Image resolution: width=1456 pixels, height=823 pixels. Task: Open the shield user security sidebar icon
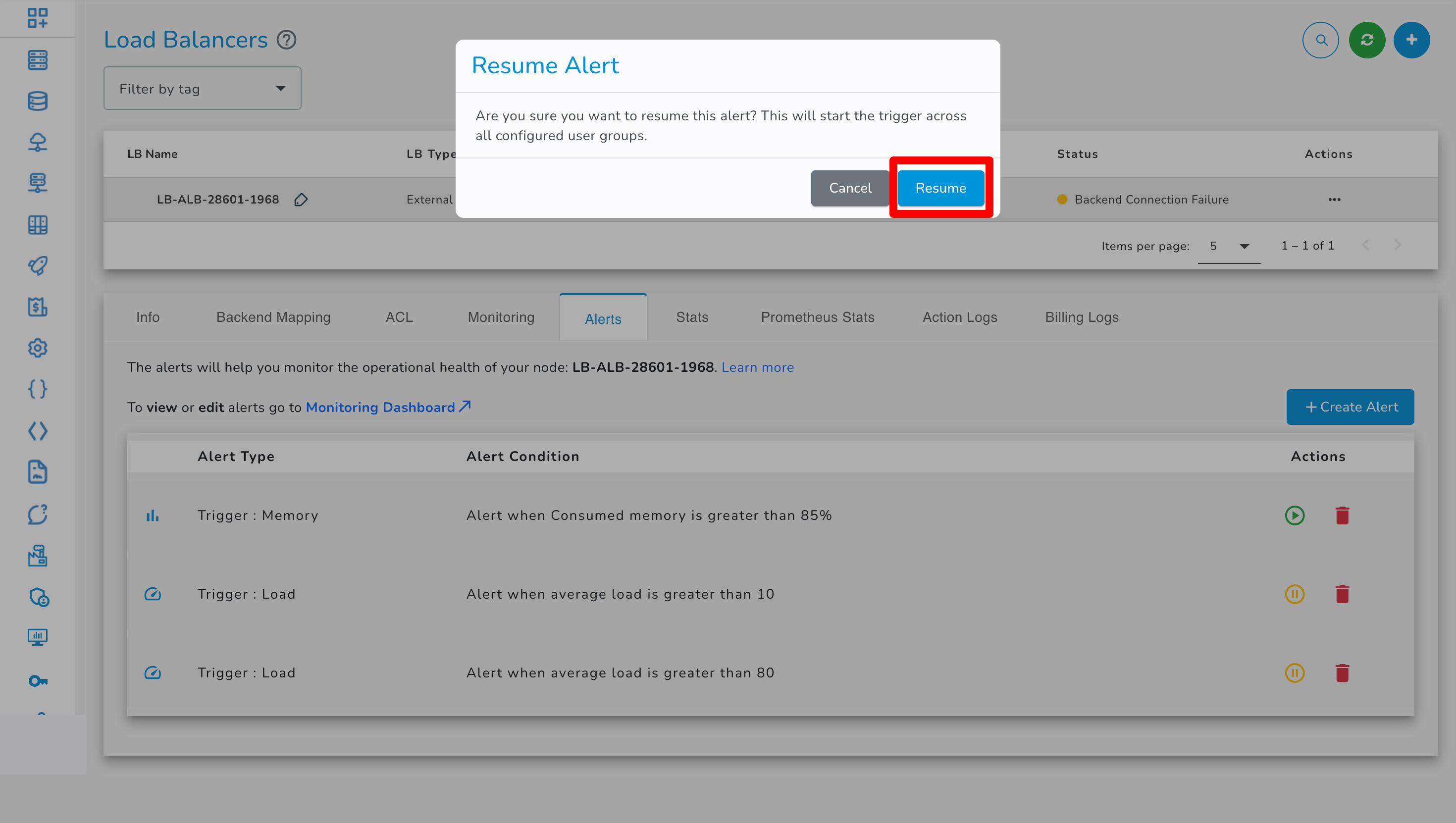point(39,597)
